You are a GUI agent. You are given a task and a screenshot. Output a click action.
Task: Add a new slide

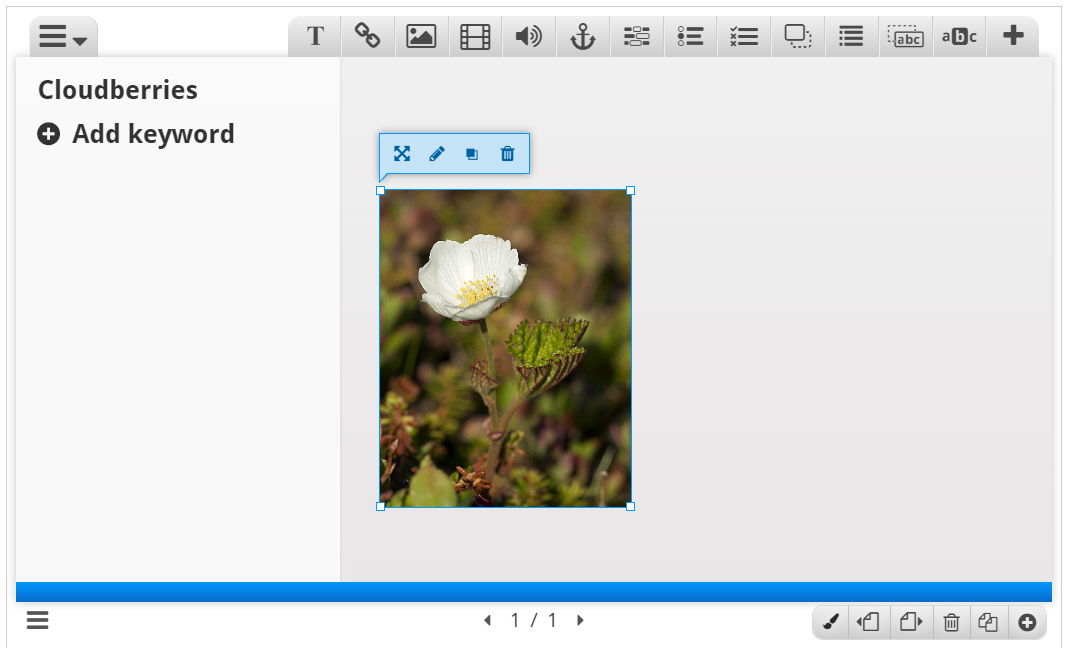point(1027,622)
